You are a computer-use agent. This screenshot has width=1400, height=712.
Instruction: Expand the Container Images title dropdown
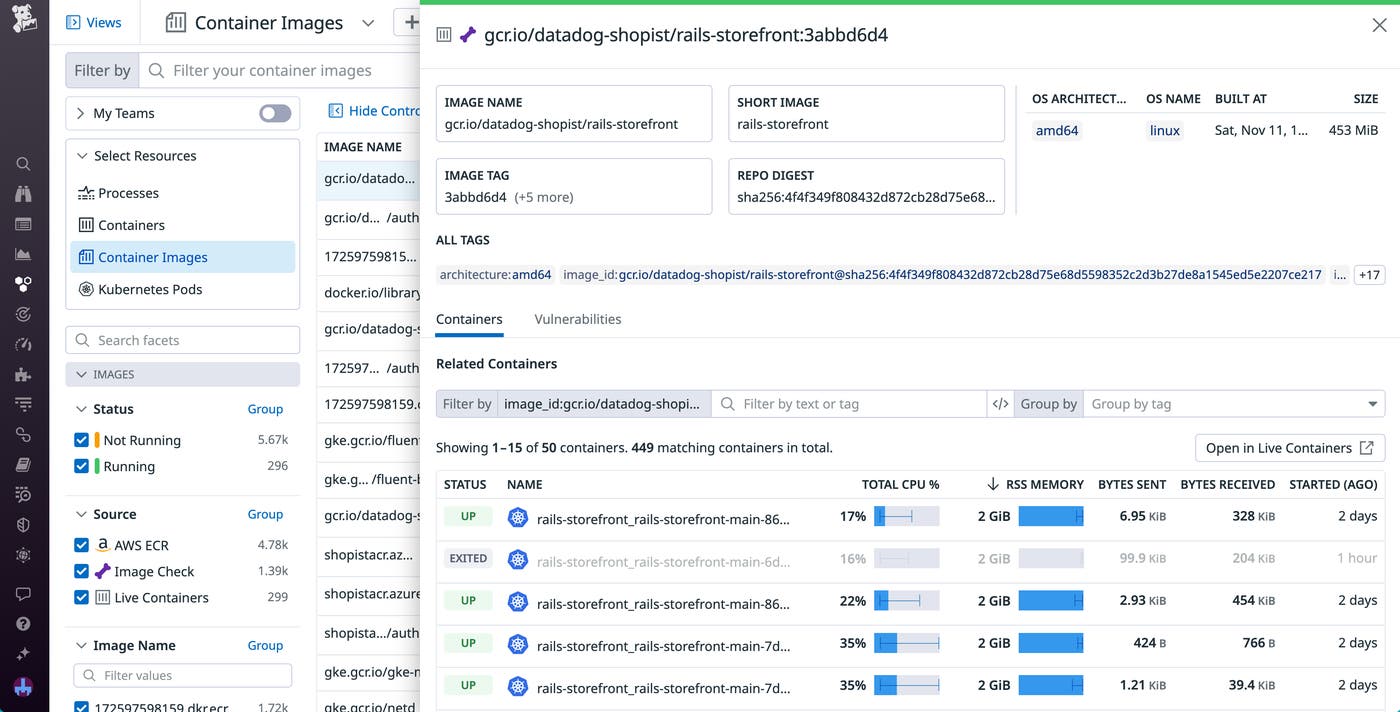coord(367,23)
